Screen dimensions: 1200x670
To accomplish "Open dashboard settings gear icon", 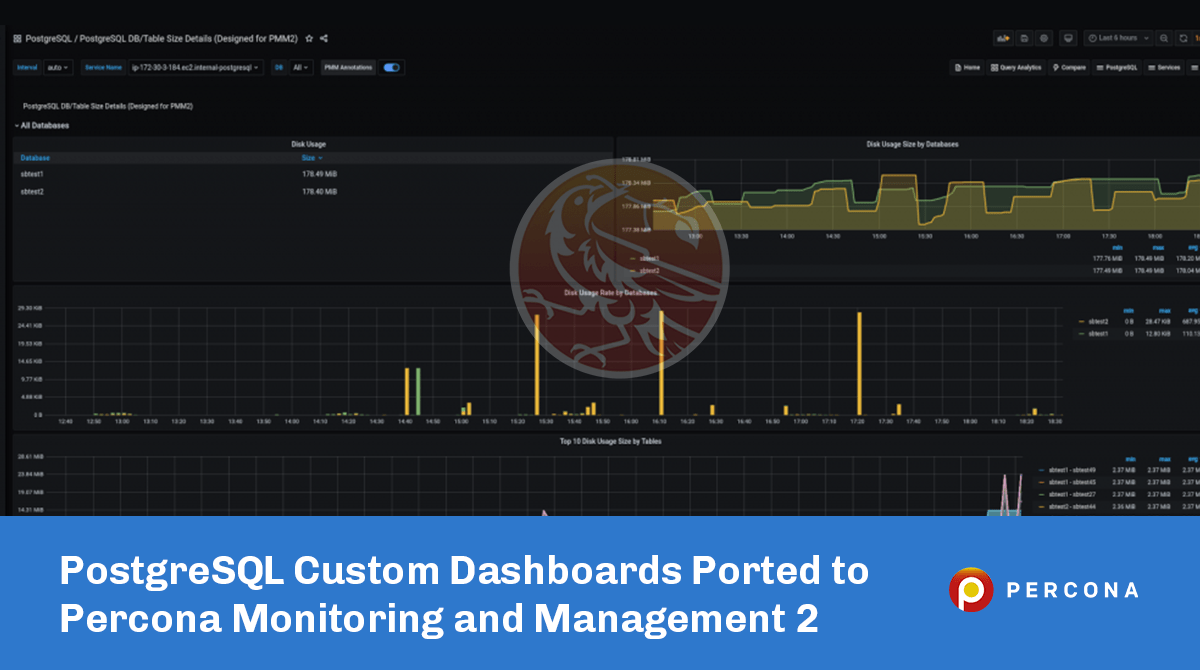I will point(1044,38).
